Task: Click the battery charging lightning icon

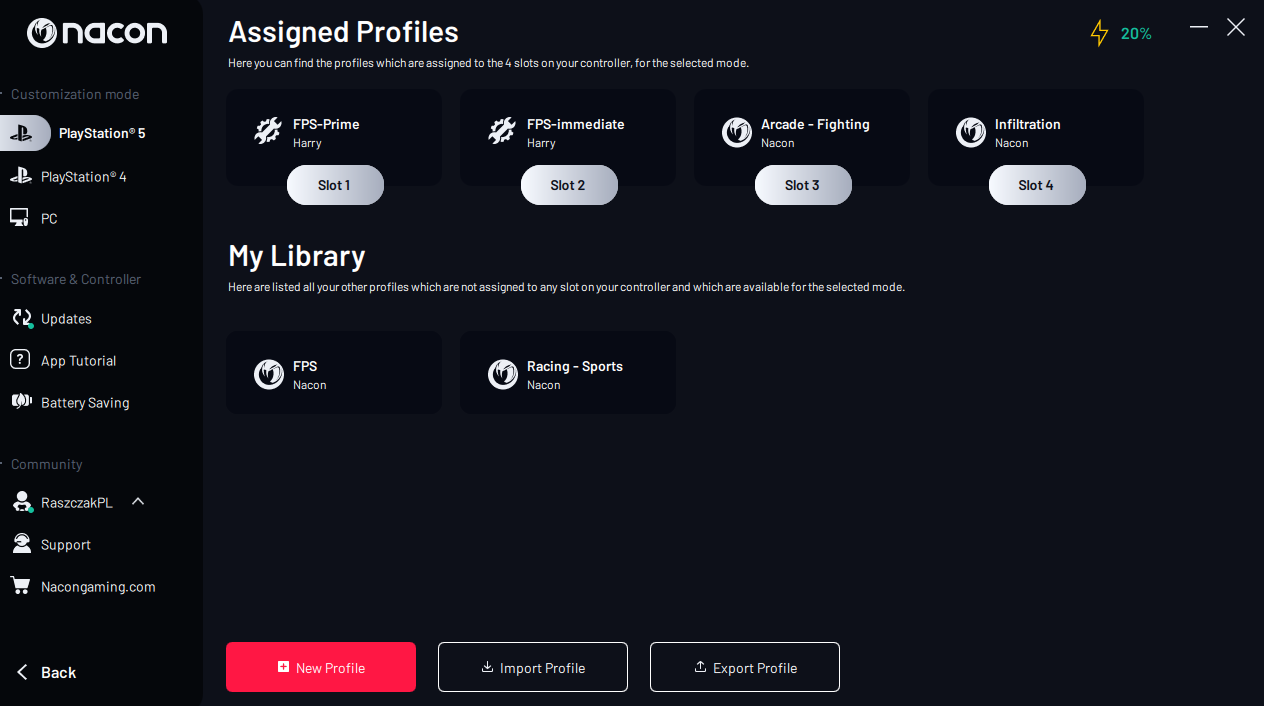Action: pos(1099,33)
